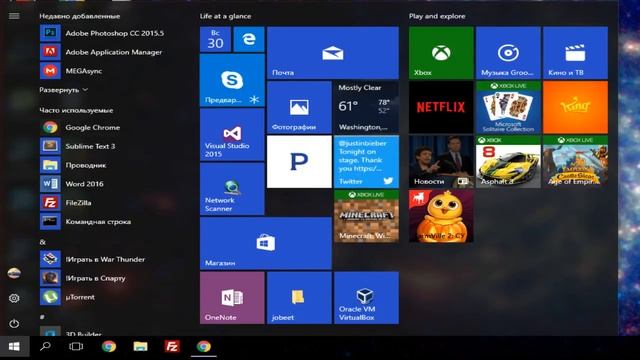The width and height of the screenshot is (640, 360).
Task: Open the Фотографии photos tile
Action: (x=299, y=107)
